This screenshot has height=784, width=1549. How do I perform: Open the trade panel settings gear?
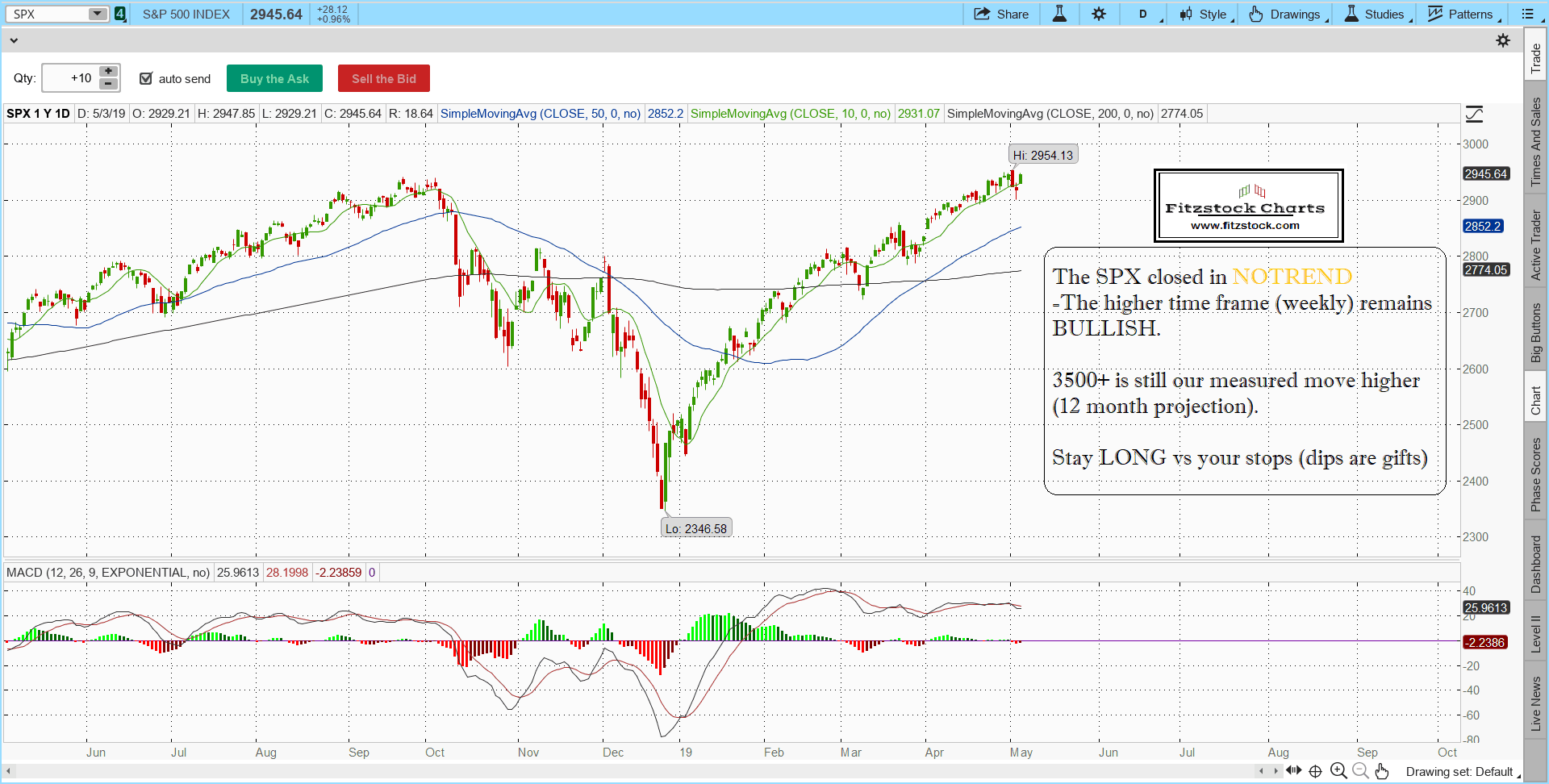[1503, 40]
